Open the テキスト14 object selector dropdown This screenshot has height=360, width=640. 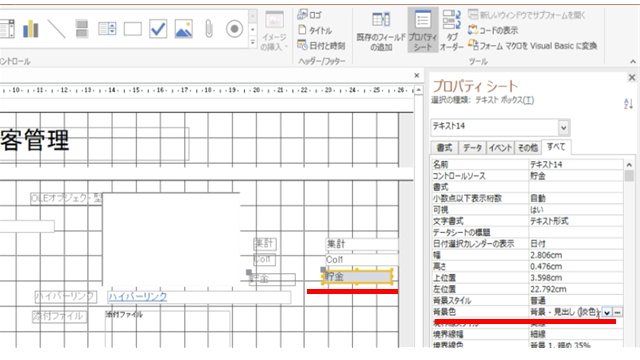coord(563,128)
